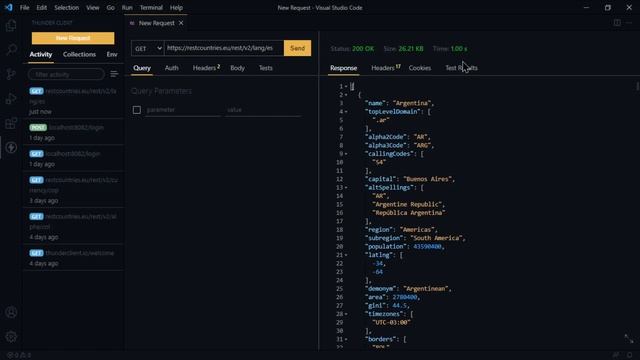
Task: Switch to the Collections tab
Action: pos(79,55)
